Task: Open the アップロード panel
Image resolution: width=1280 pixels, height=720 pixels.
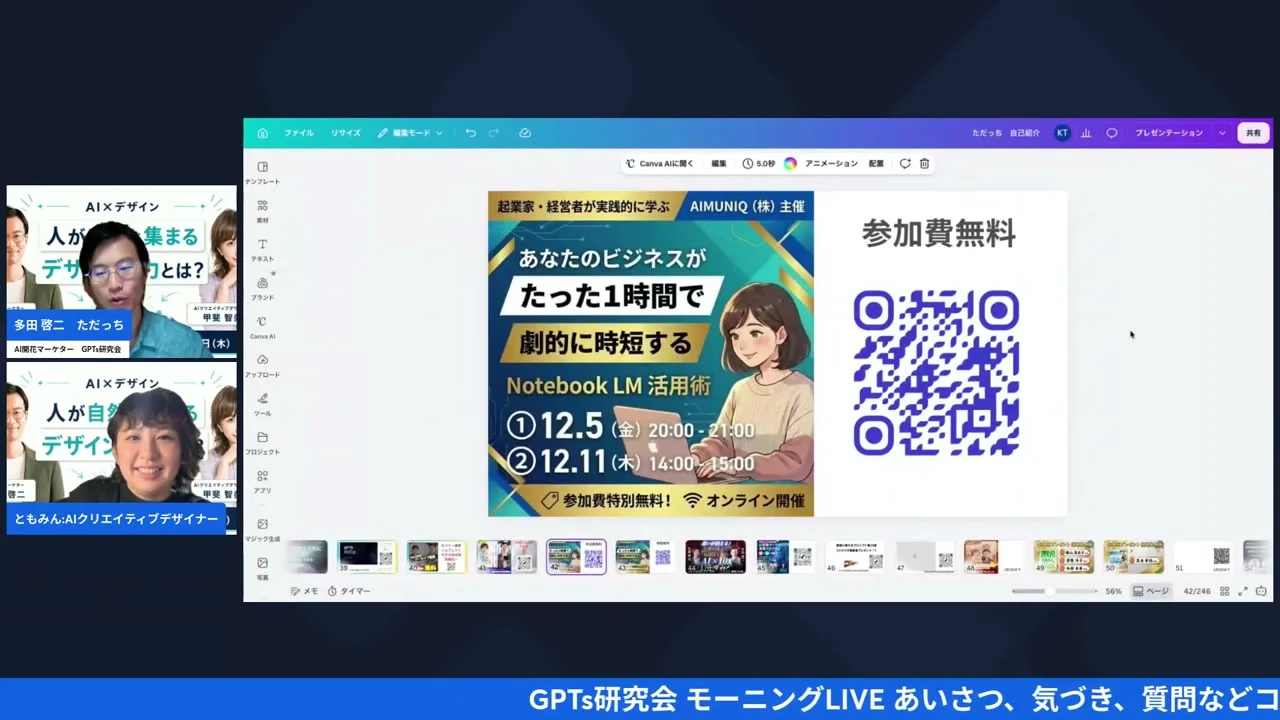Action: [x=262, y=366]
